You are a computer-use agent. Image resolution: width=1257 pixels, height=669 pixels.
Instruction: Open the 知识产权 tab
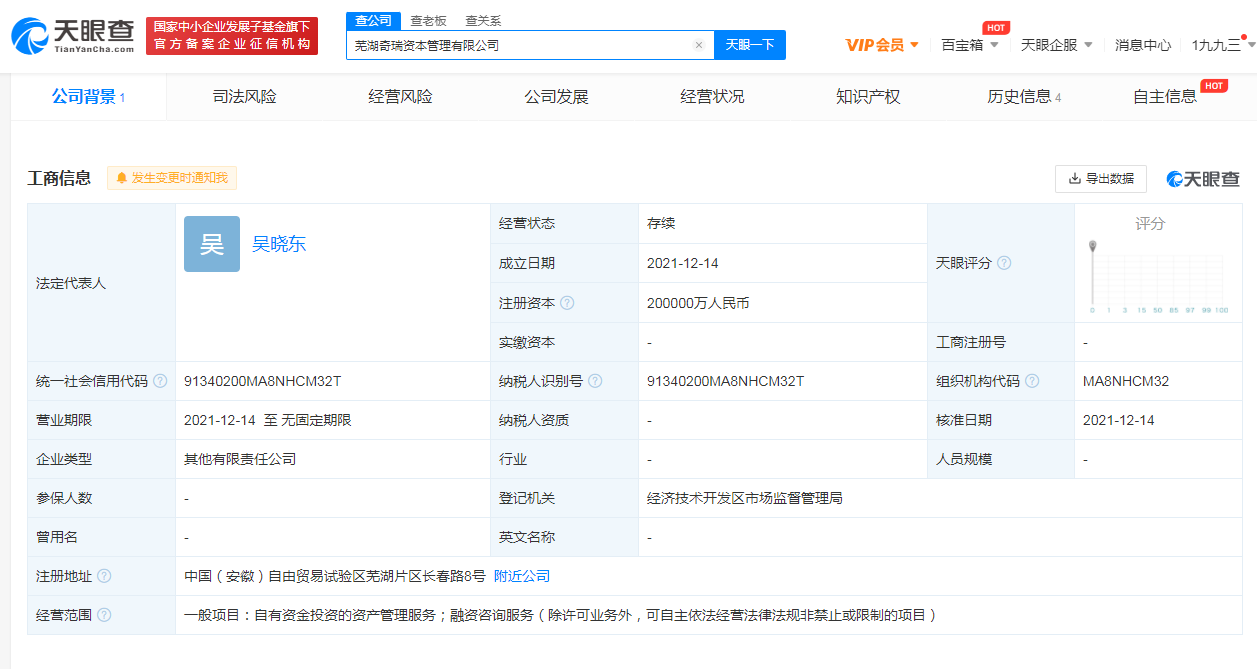click(x=868, y=97)
